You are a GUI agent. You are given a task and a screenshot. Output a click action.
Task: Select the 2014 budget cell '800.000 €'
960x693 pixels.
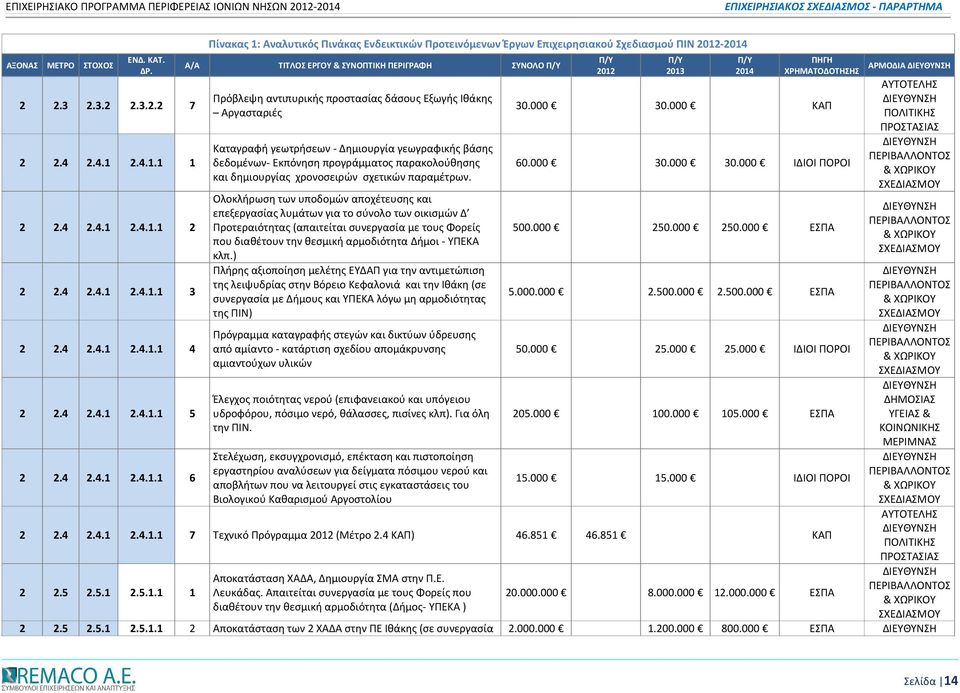[744, 629]
